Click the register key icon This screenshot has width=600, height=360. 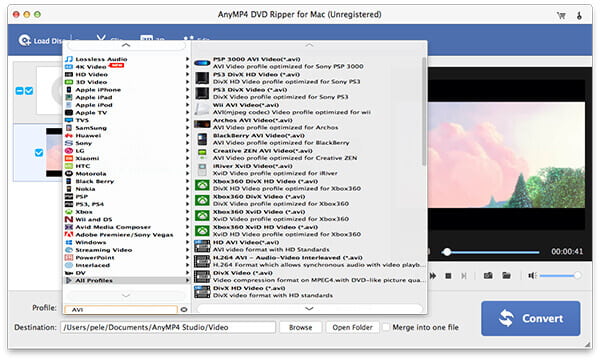(x=579, y=15)
